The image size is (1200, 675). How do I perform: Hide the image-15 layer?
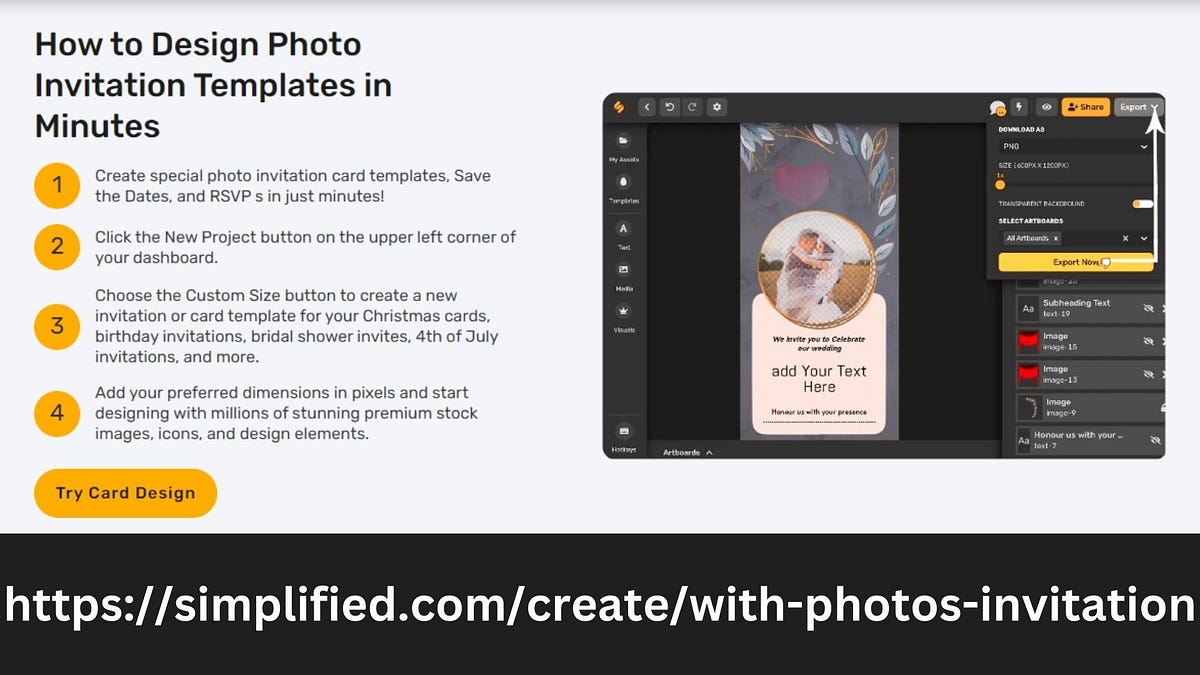(x=1149, y=341)
